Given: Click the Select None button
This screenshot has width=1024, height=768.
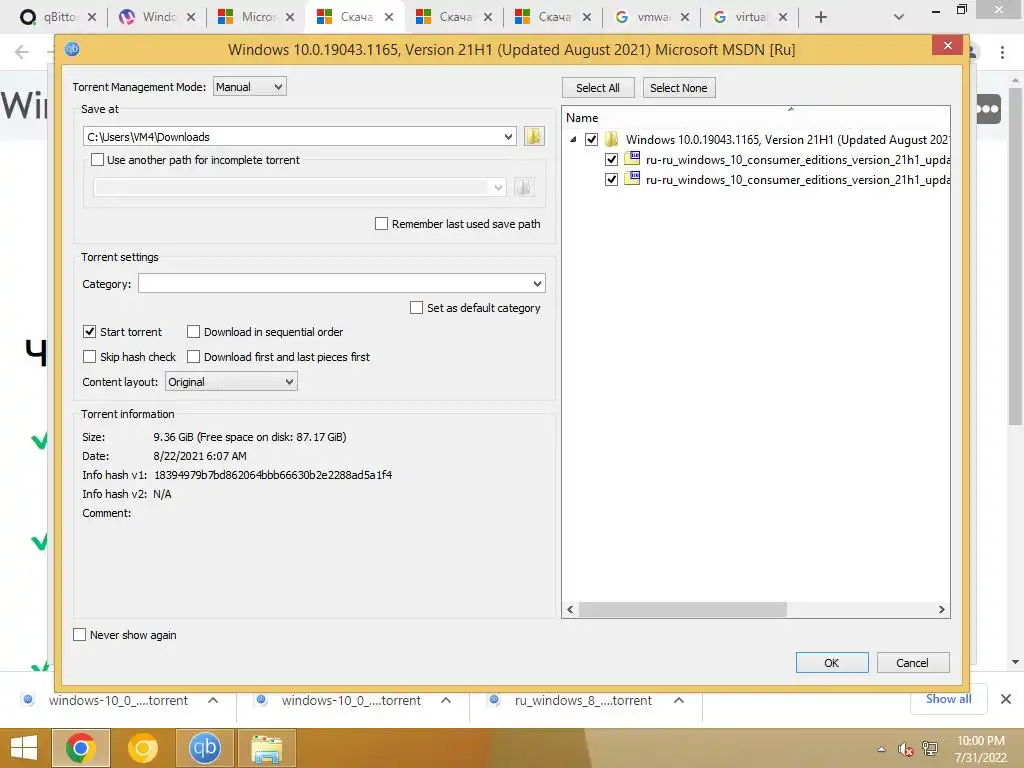Looking at the screenshot, I should click(679, 88).
